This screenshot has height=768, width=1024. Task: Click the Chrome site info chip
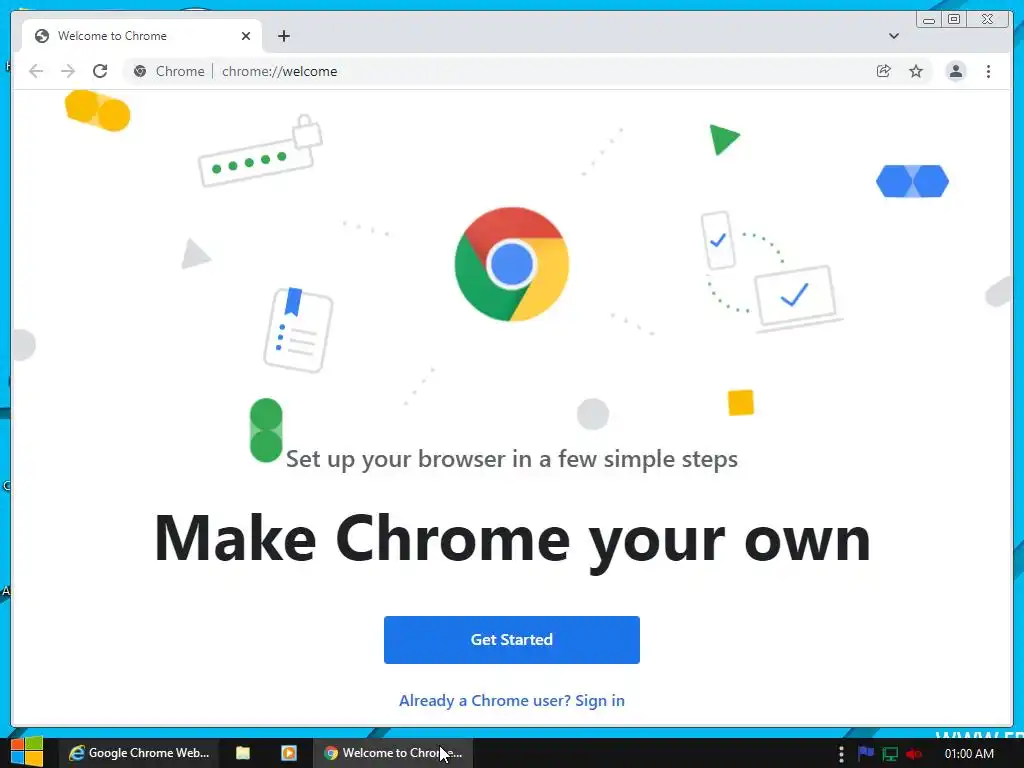click(168, 71)
